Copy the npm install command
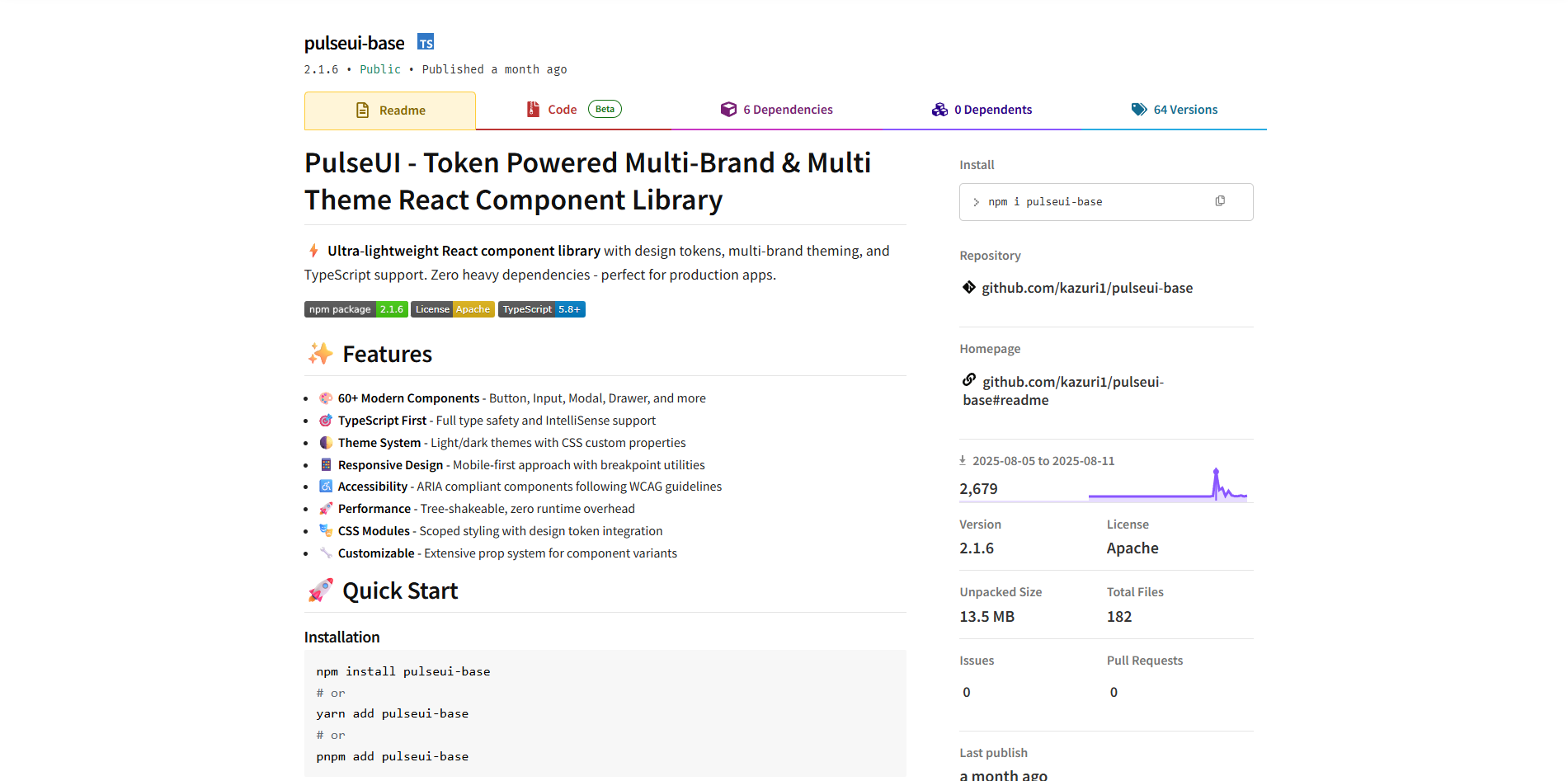1568x781 pixels. (1219, 201)
